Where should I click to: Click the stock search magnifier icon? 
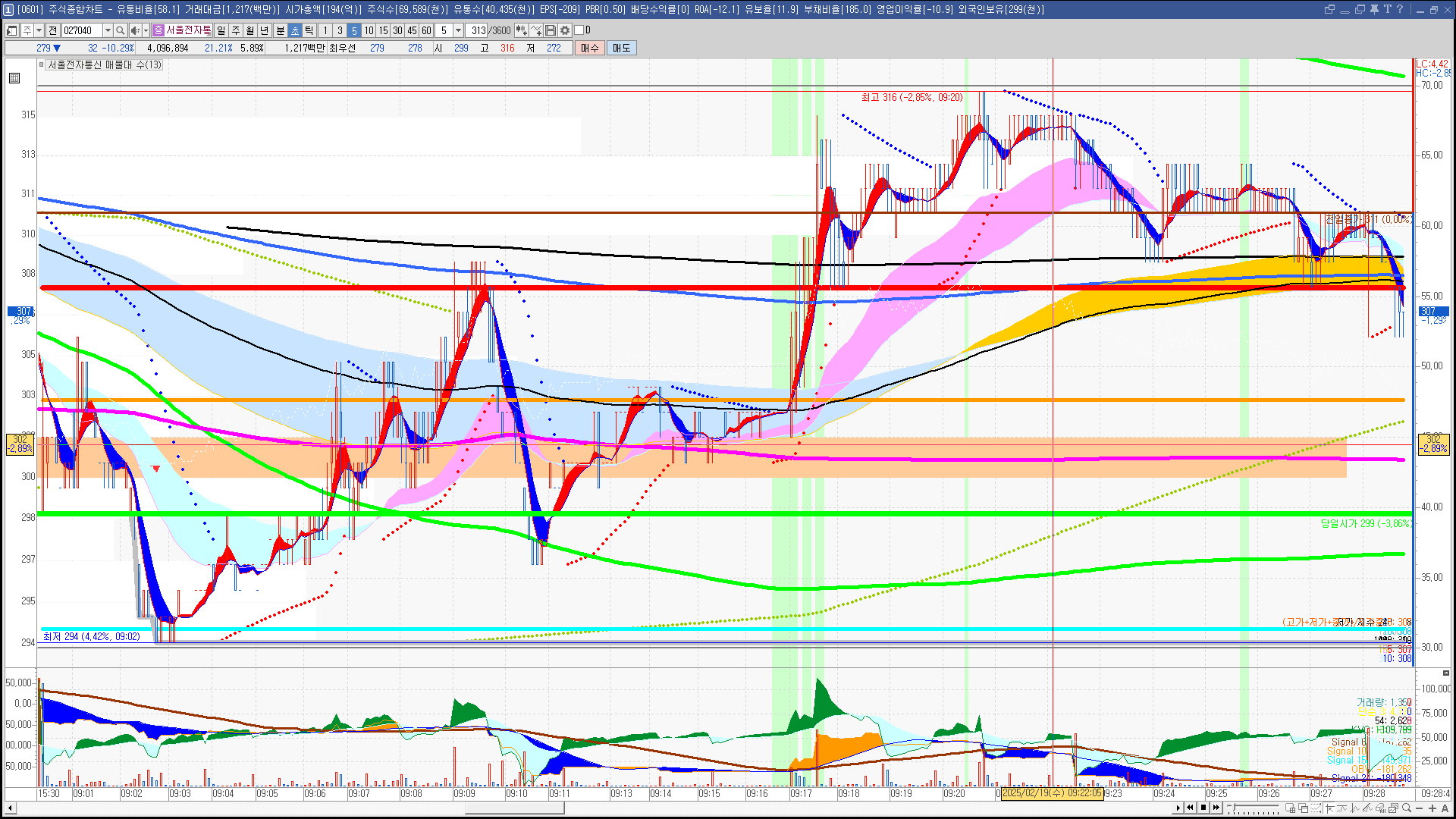(x=120, y=30)
